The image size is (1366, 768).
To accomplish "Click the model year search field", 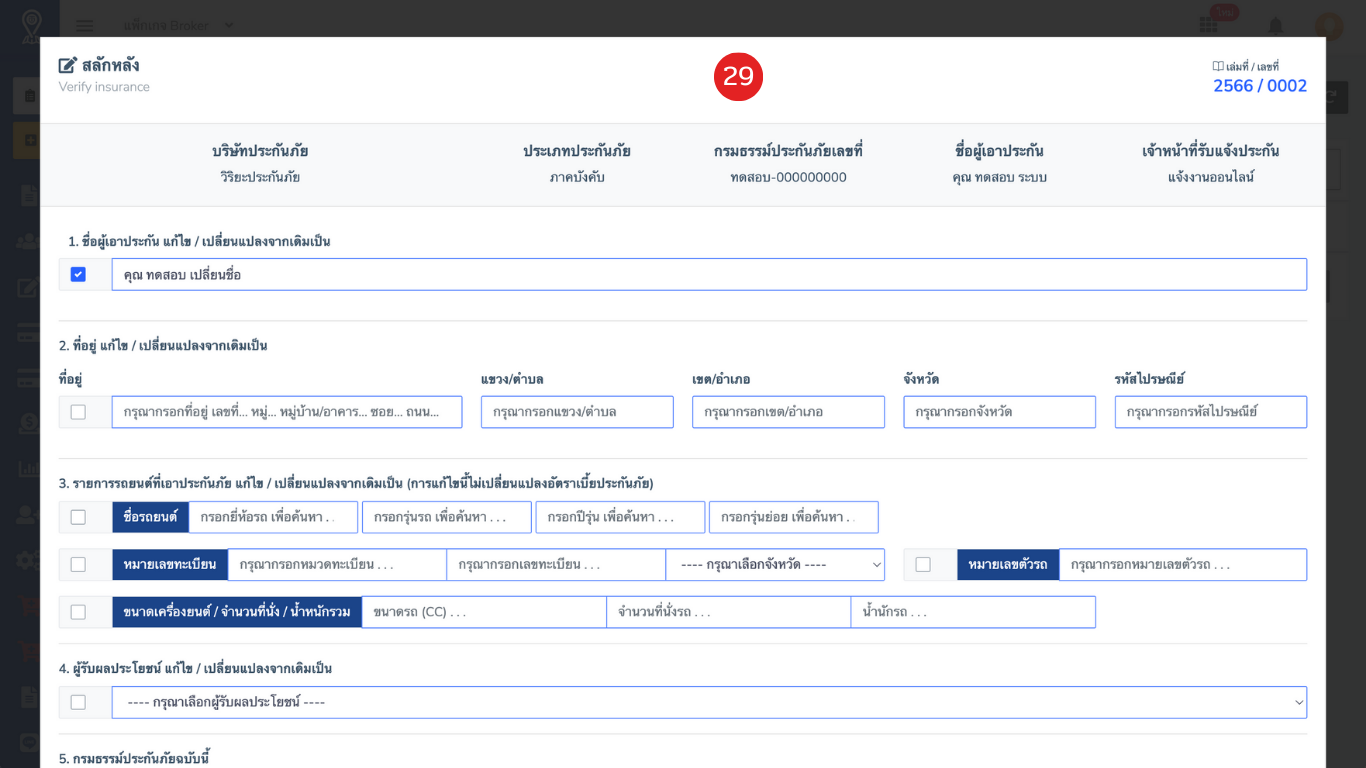I will [621, 517].
